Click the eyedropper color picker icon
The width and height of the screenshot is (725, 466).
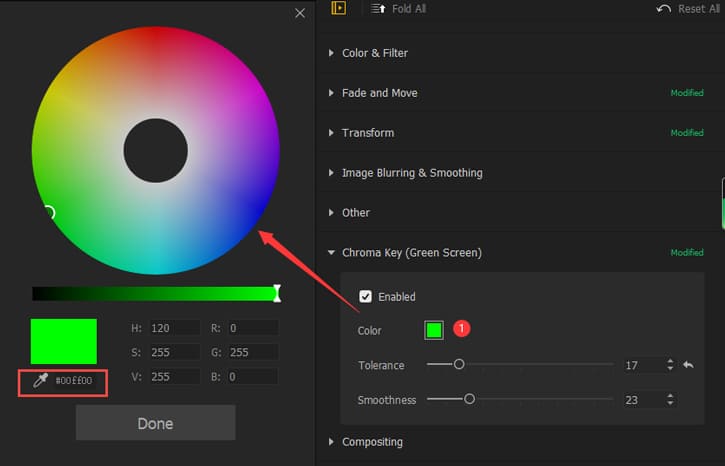coord(40,381)
